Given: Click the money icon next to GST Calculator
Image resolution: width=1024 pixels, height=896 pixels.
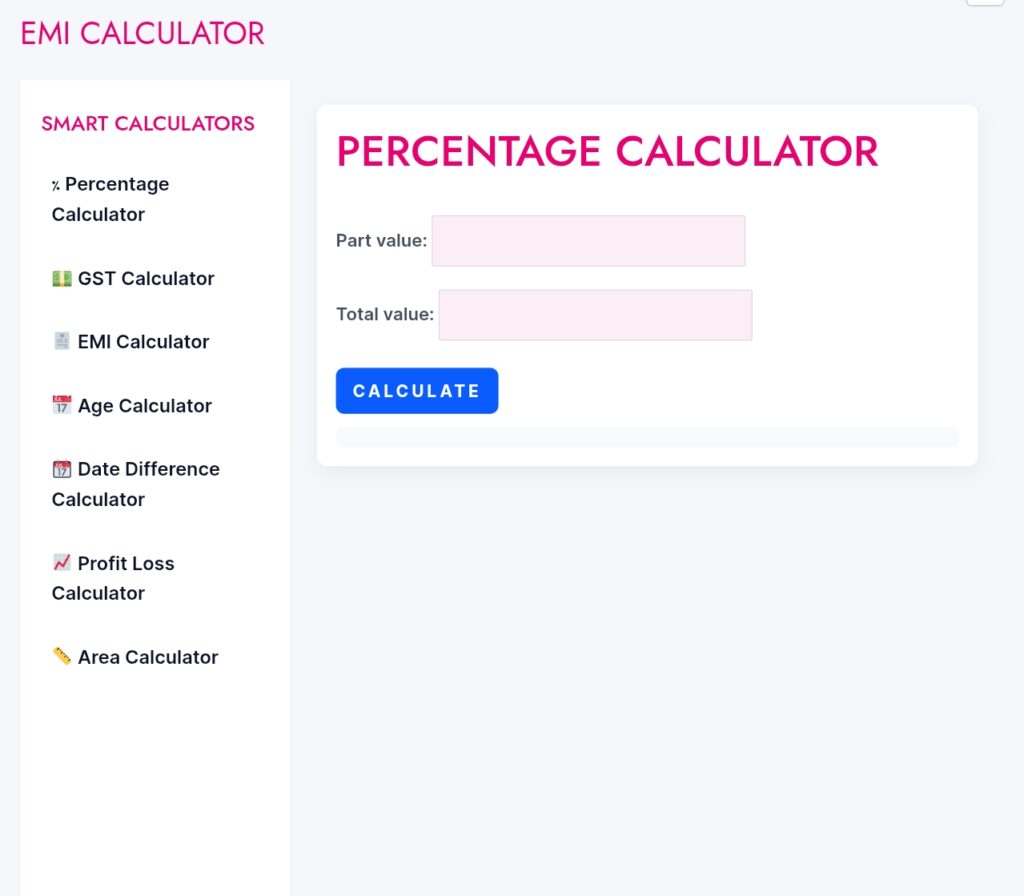Looking at the screenshot, I should [x=61, y=279].
